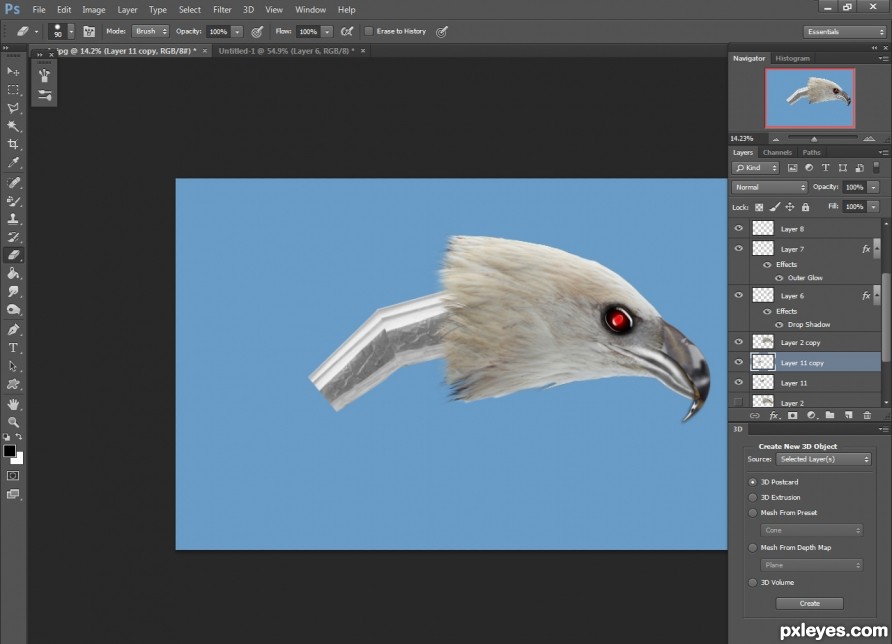Screen dimensions: 892x644
Task: Select the Clone Stamp tool
Action: pyautogui.click(x=13, y=219)
